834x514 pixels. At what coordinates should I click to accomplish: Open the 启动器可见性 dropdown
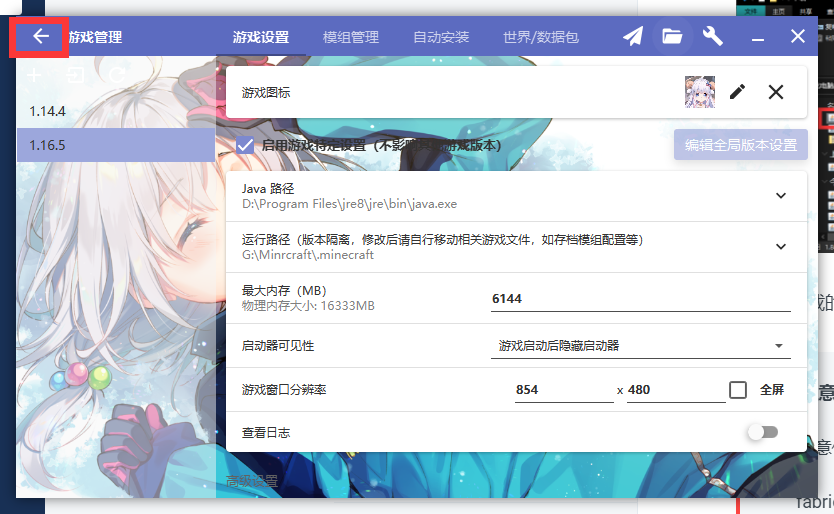[640, 346]
